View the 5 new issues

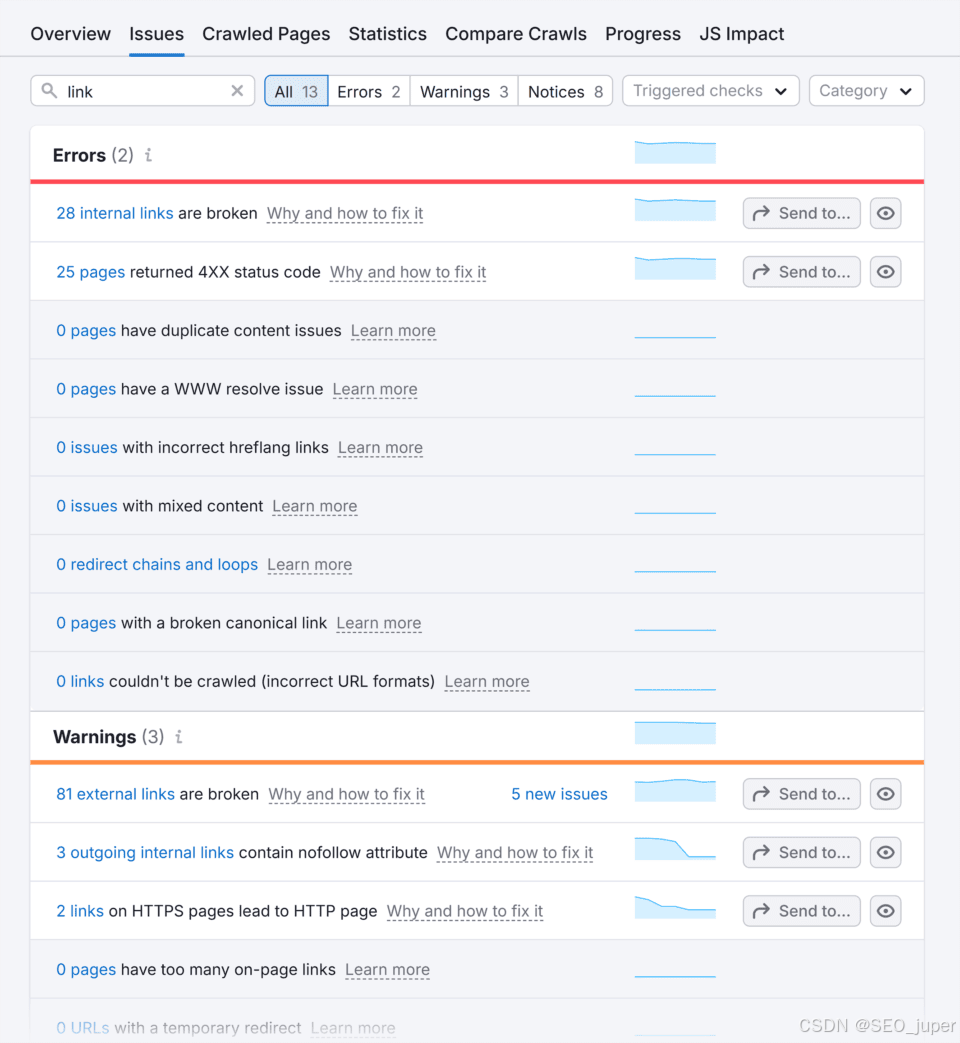point(560,794)
